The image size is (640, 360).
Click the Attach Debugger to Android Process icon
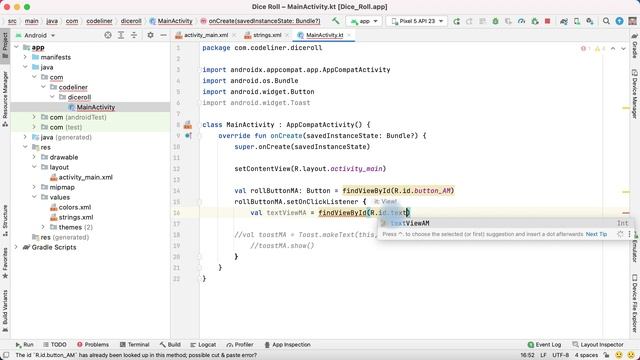click(535, 21)
